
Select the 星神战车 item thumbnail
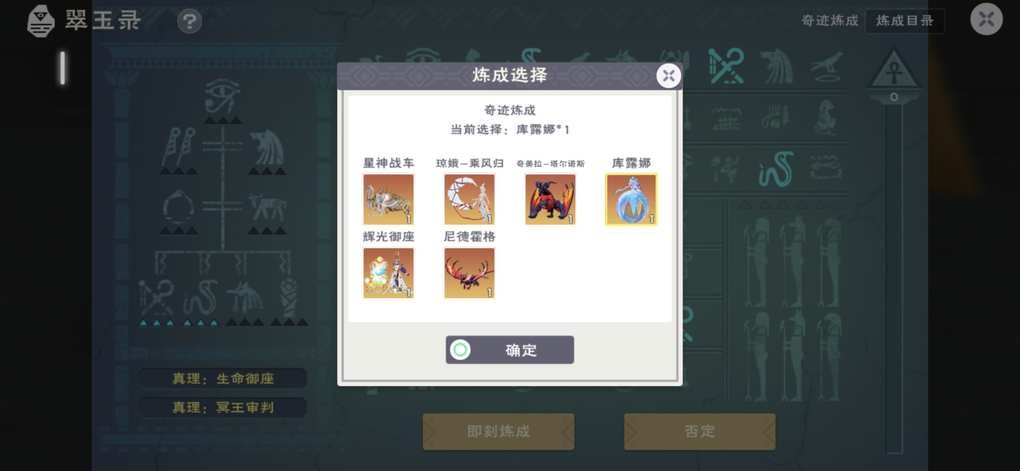pos(388,199)
